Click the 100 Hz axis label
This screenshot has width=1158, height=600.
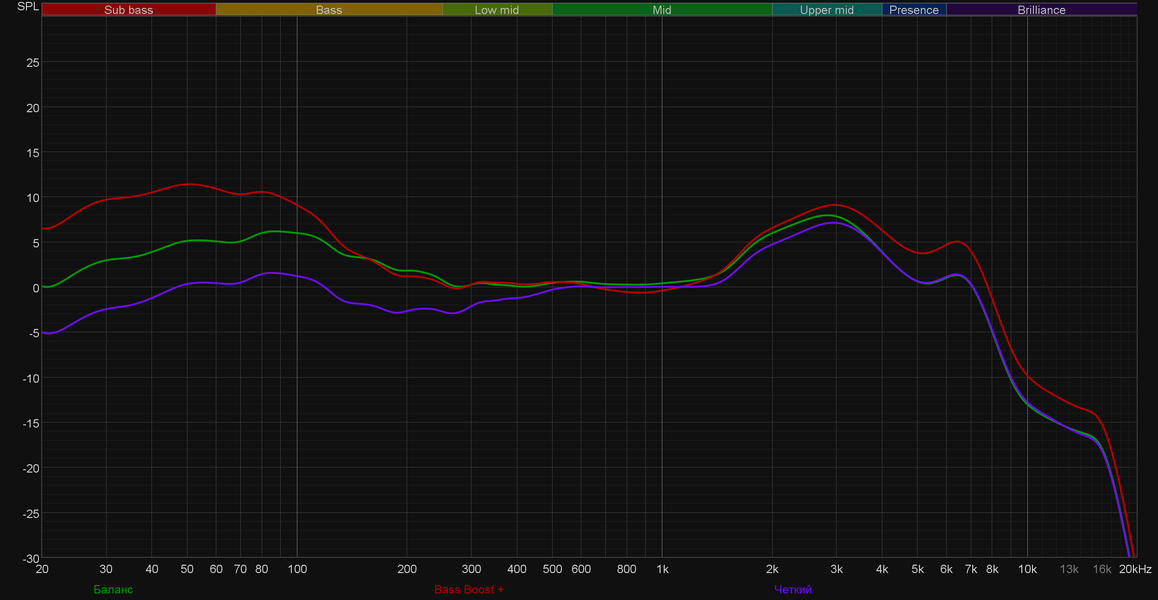pyautogui.click(x=297, y=569)
